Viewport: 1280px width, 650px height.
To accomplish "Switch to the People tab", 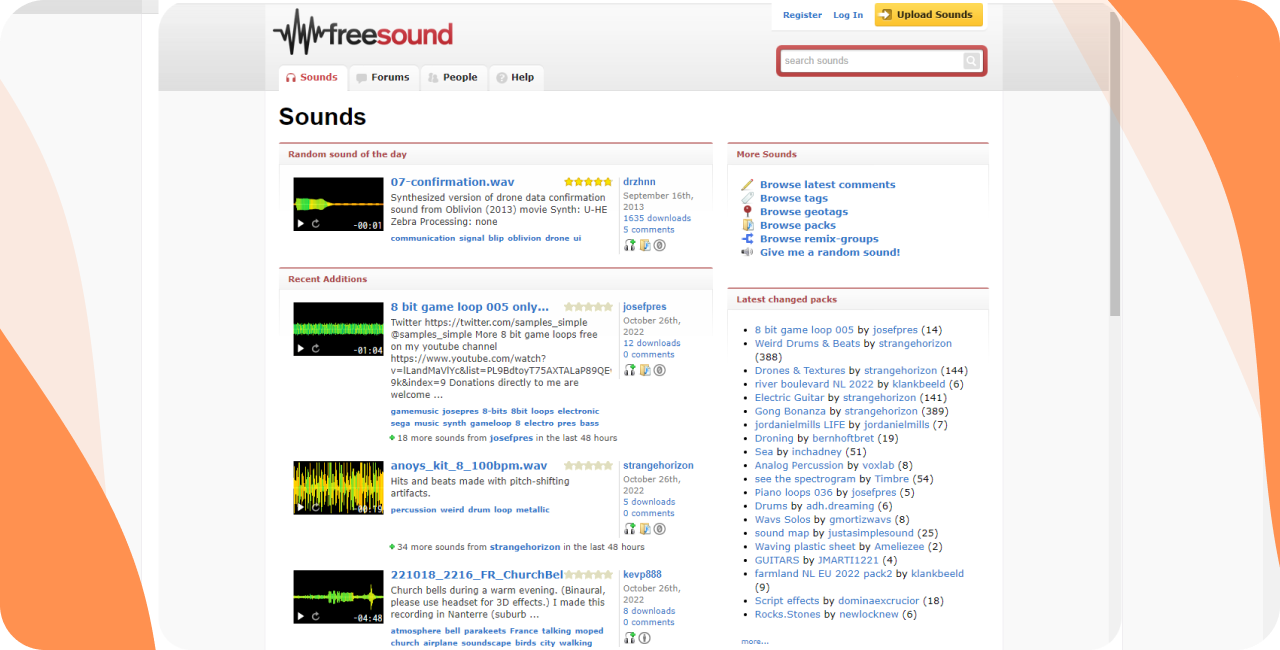I will coord(452,77).
